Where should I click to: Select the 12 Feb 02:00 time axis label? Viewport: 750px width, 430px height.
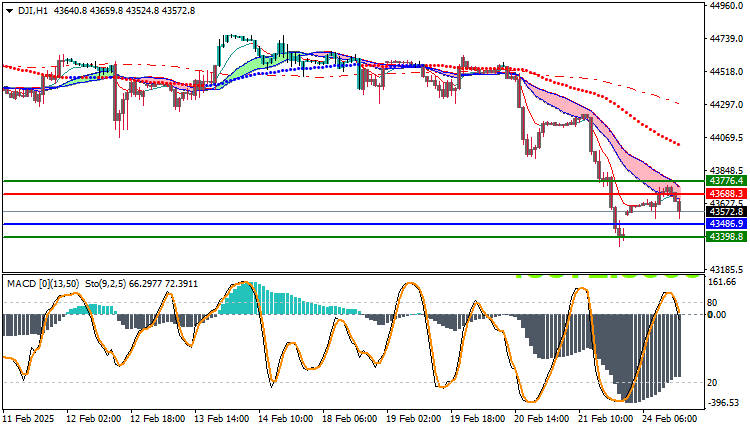pos(94,419)
